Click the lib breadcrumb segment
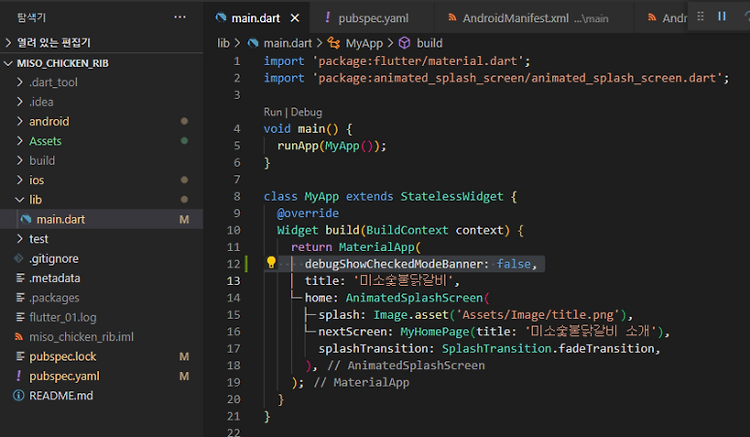This screenshot has height=437, width=750. coord(223,44)
